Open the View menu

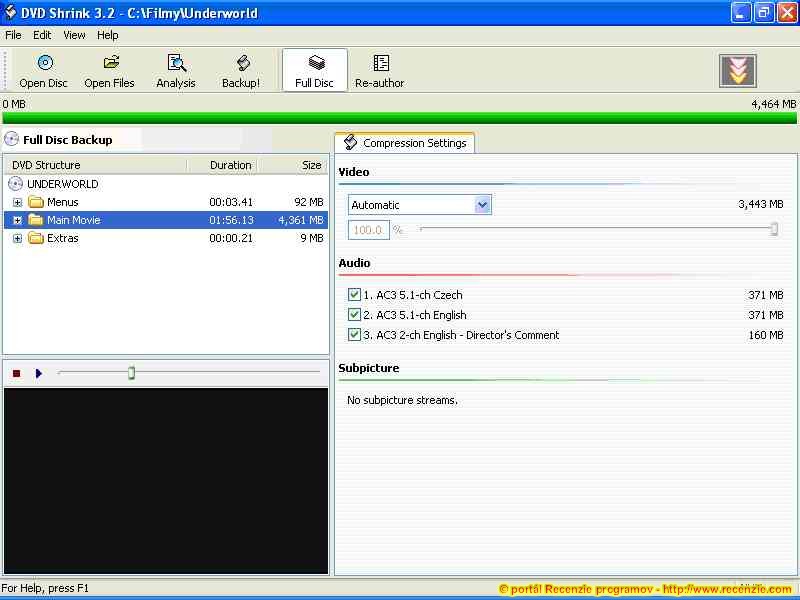click(x=74, y=35)
